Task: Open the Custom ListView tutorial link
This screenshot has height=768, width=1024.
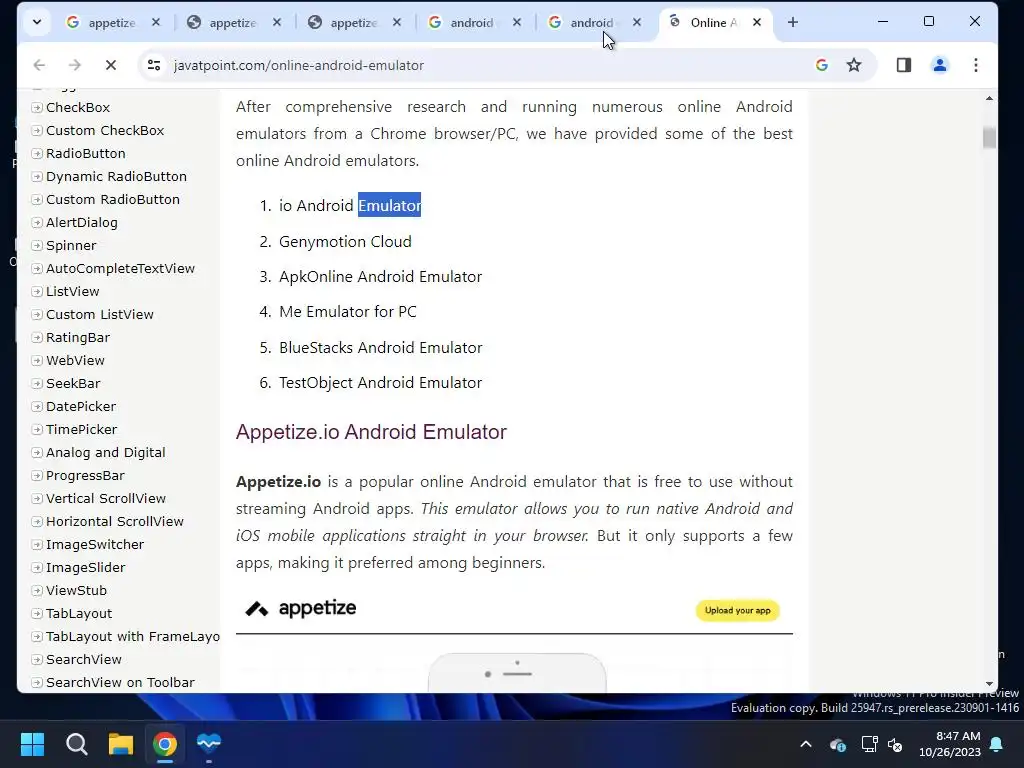Action: tap(100, 314)
